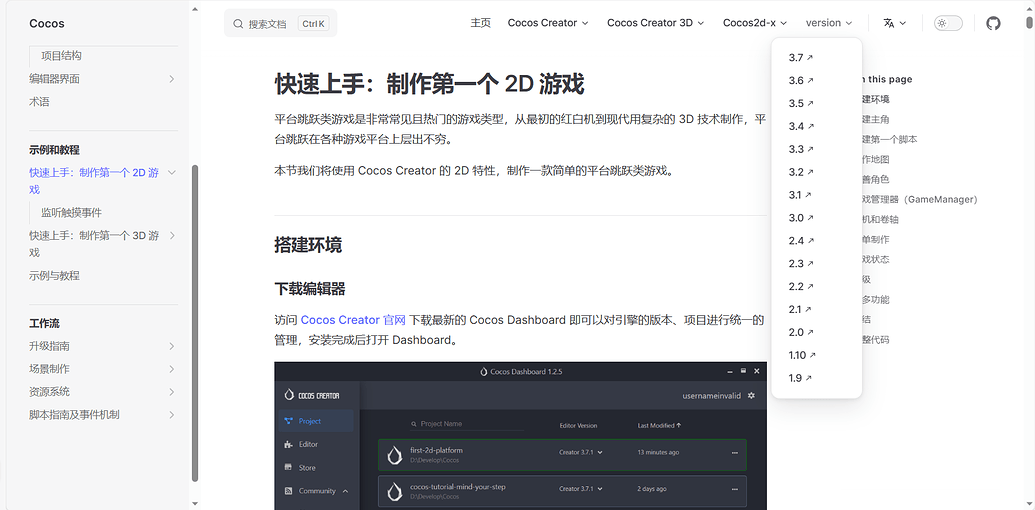
Task: Expand the 编辑器界面 sidebar chevron
Action: click(x=171, y=79)
